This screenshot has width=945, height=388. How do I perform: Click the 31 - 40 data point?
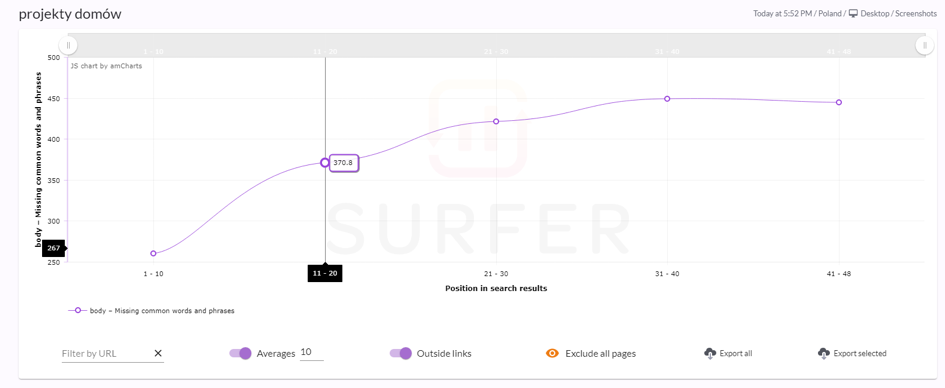[x=667, y=99]
